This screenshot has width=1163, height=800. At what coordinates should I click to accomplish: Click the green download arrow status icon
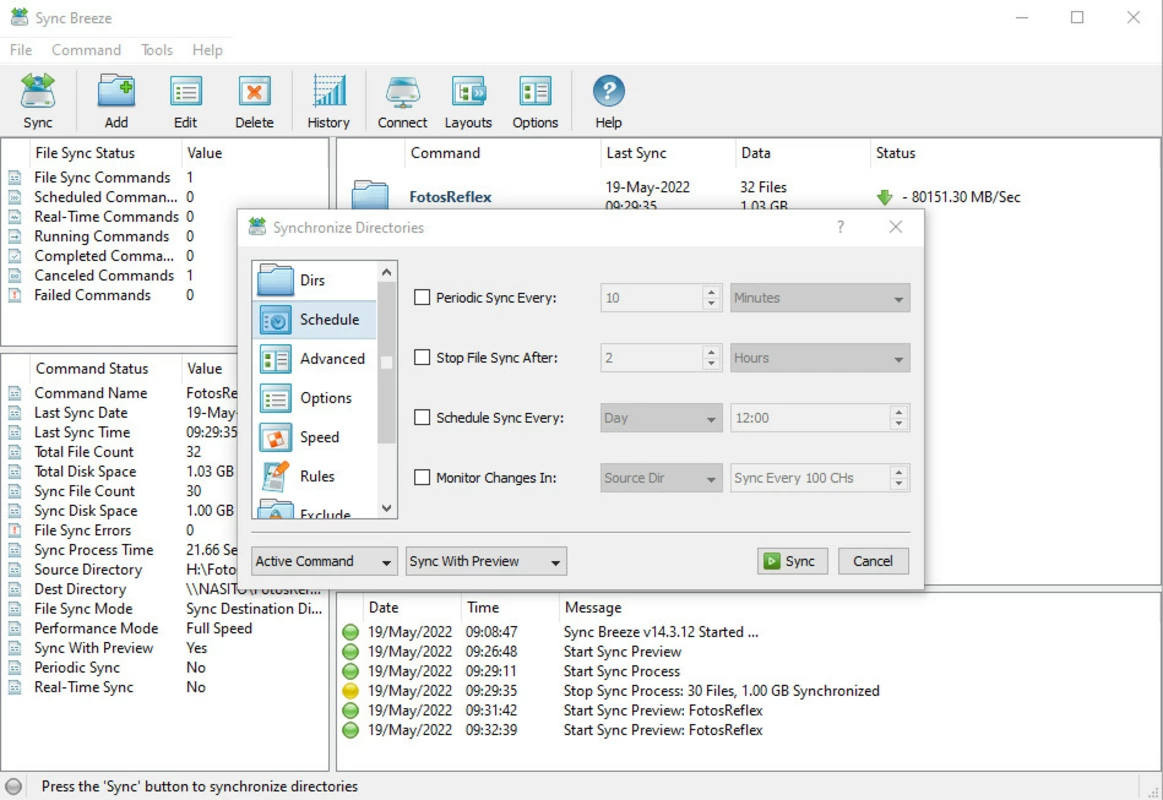[x=884, y=197]
